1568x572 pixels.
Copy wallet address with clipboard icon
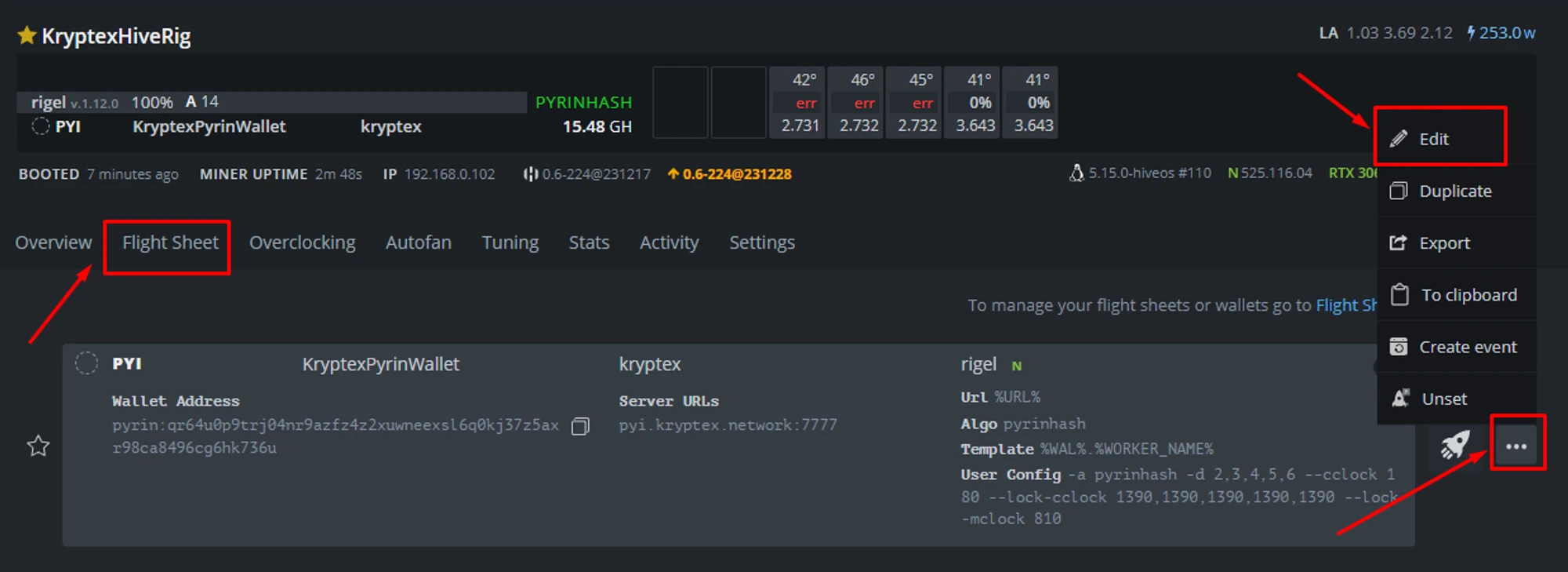tap(580, 426)
